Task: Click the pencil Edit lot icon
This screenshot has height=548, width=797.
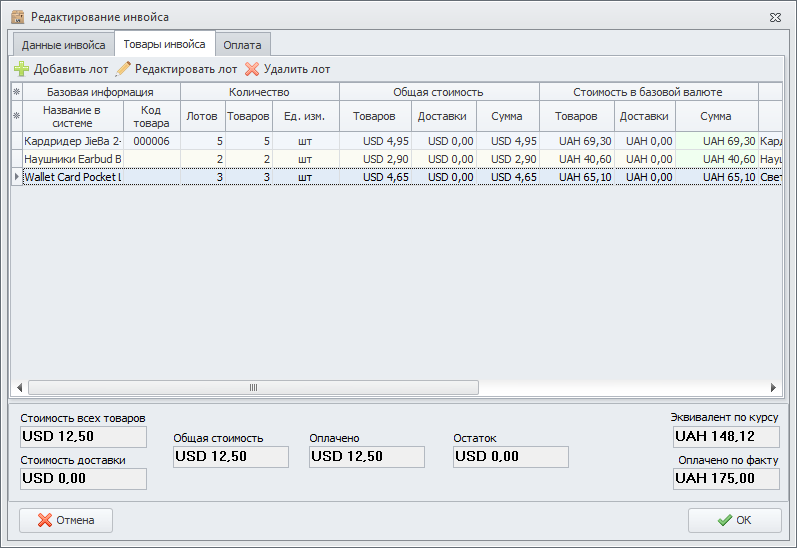Action: click(x=124, y=69)
